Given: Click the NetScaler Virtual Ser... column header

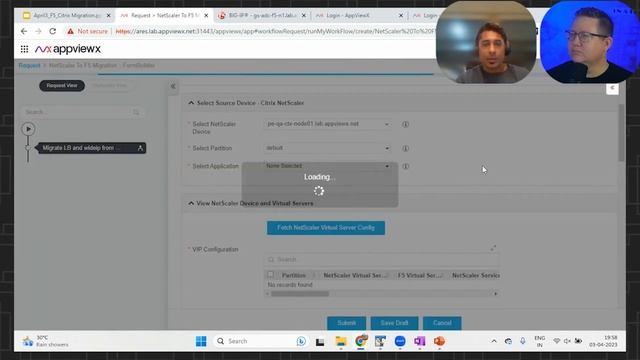Looking at the screenshot, I should pyautogui.click(x=355, y=276).
